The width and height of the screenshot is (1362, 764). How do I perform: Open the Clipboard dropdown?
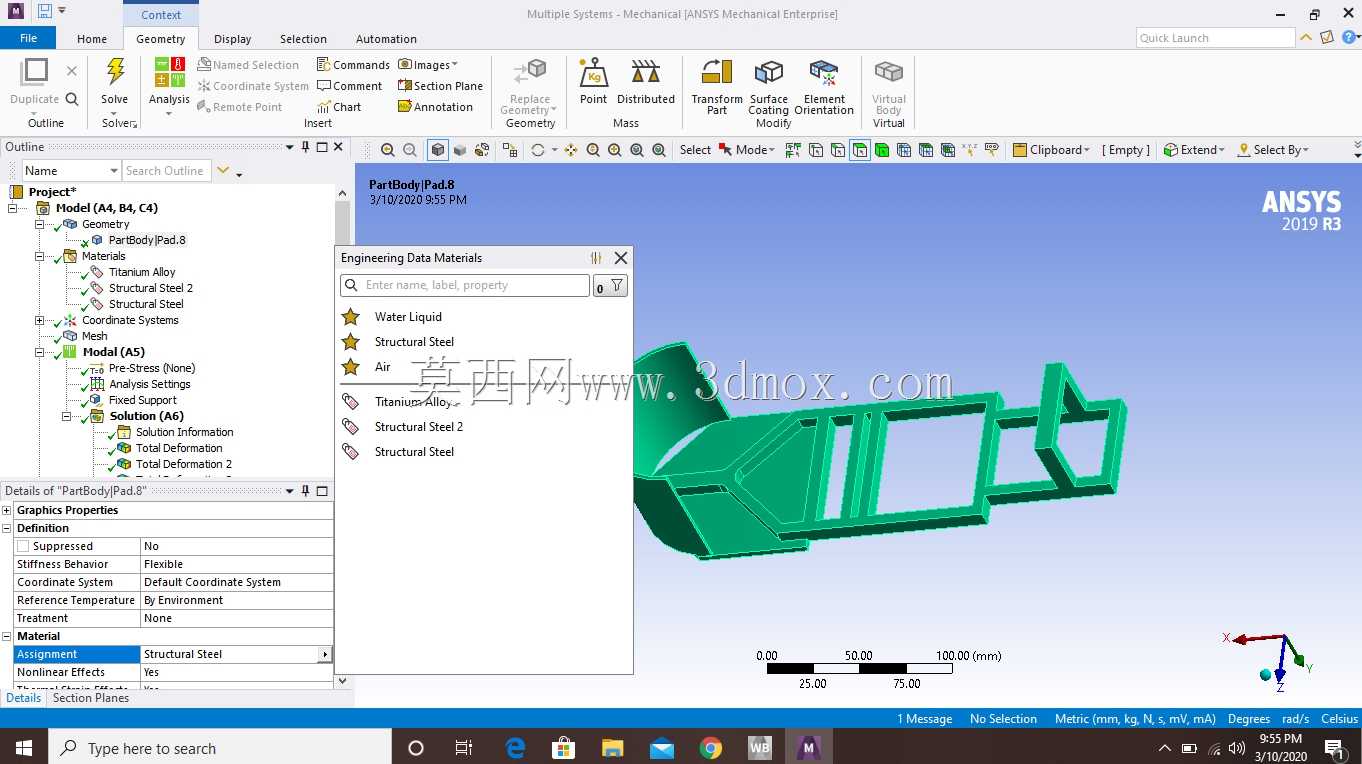coord(1052,150)
